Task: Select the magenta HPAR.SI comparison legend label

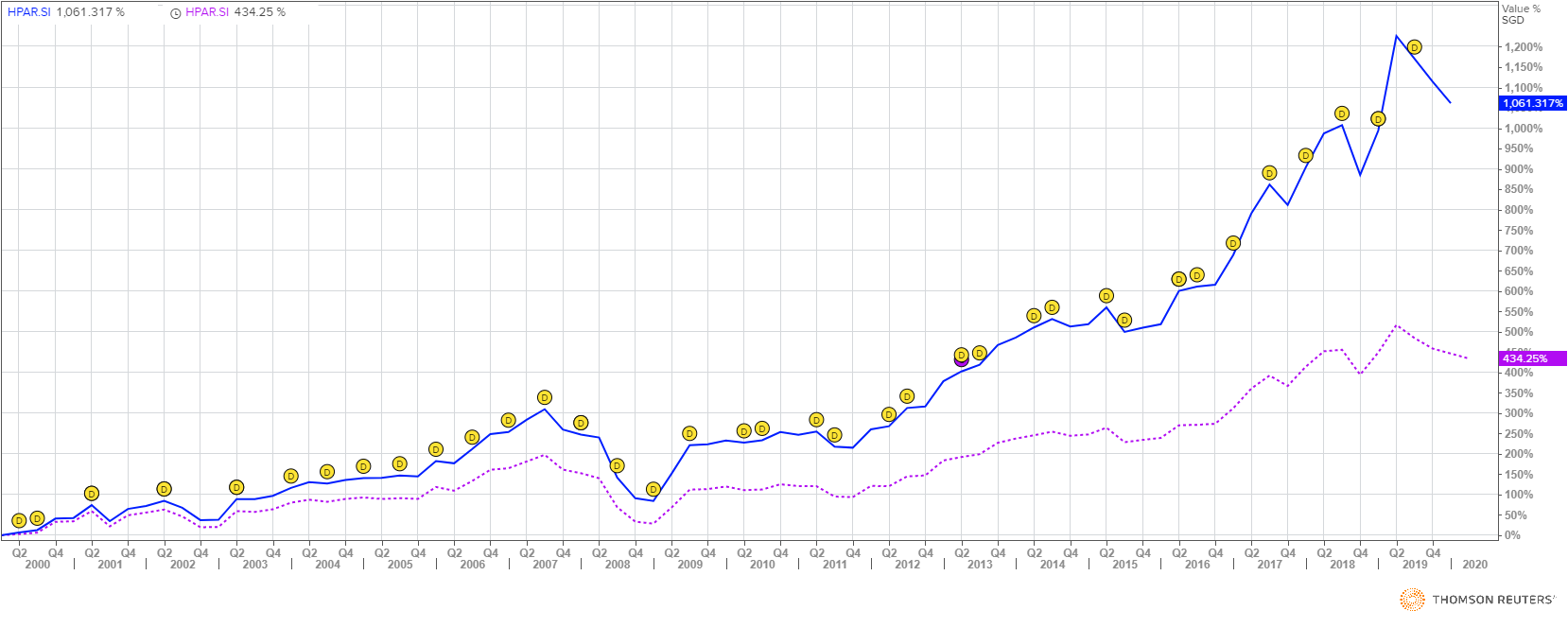Action: (x=207, y=12)
